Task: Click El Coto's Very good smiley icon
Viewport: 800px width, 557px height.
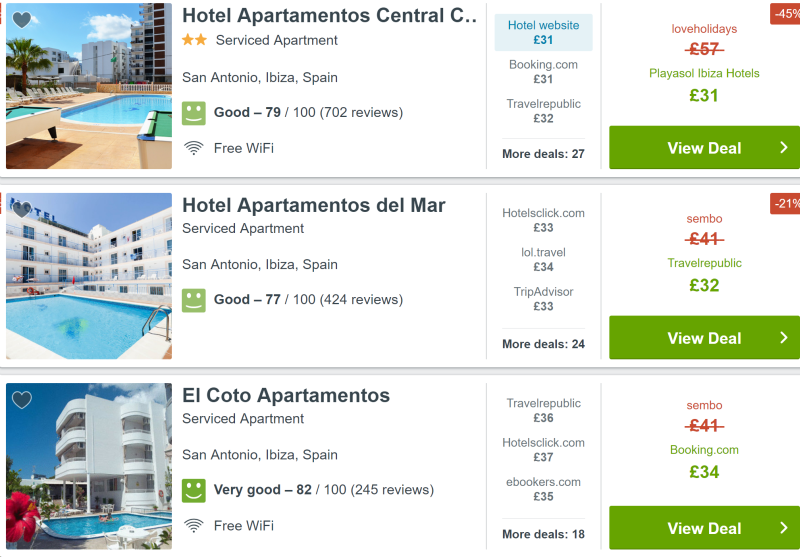Action: (194, 490)
